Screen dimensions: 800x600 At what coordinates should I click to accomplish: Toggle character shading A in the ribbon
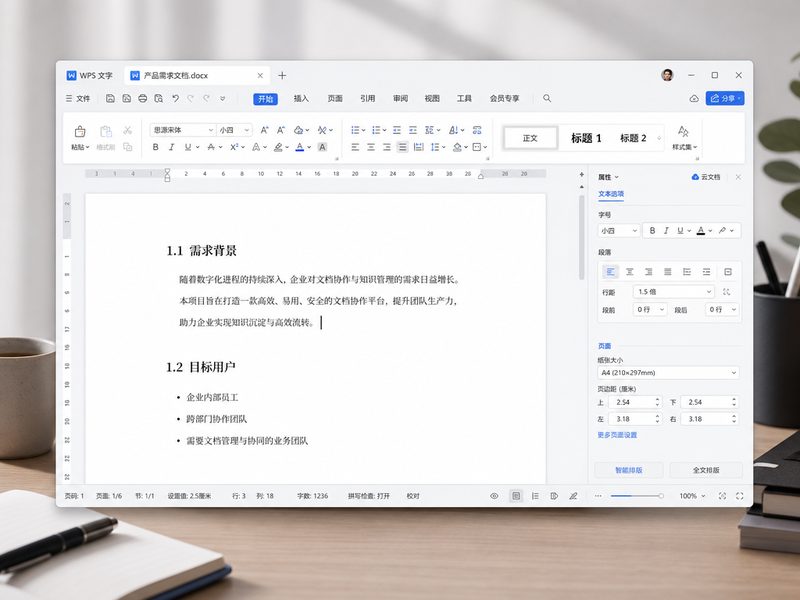(322, 147)
